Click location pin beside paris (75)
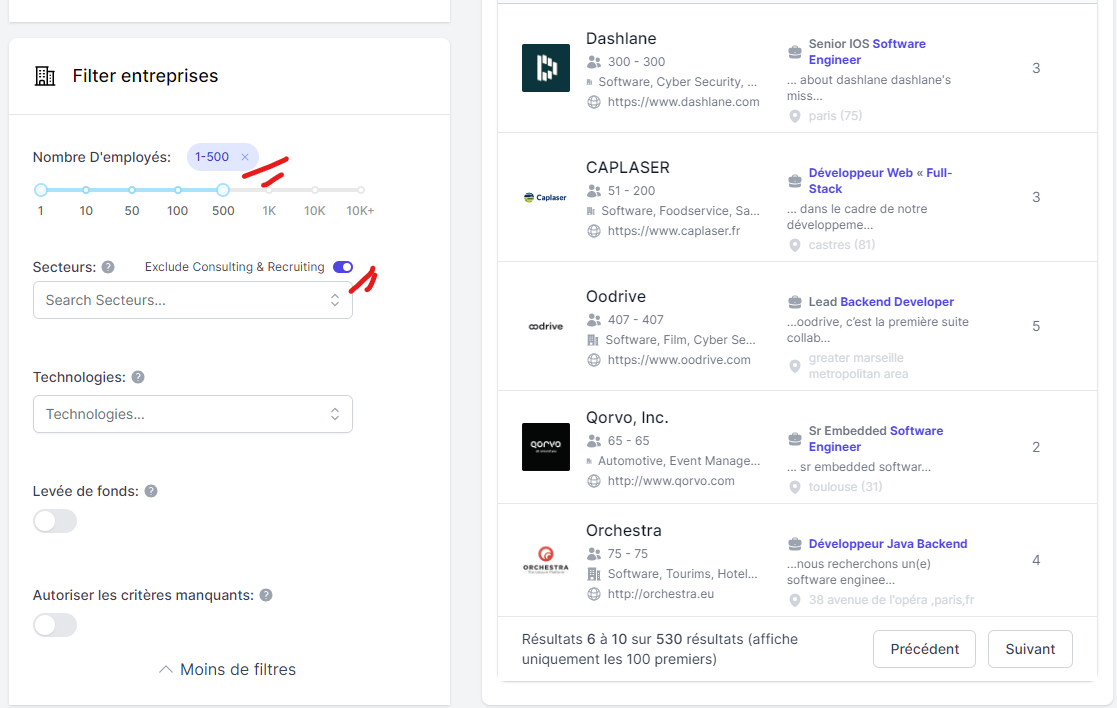Viewport: 1117px width, 708px height. tap(794, 116)
